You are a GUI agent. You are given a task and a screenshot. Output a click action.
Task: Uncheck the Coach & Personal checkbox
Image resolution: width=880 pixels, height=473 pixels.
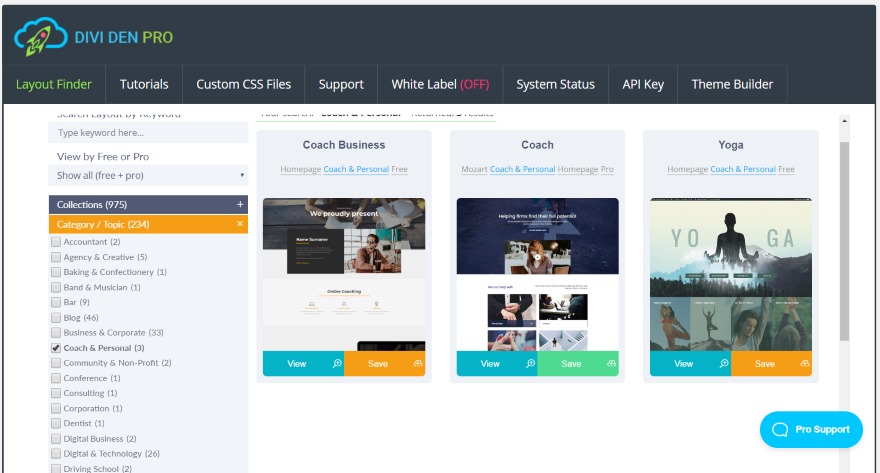pos(56,348)
